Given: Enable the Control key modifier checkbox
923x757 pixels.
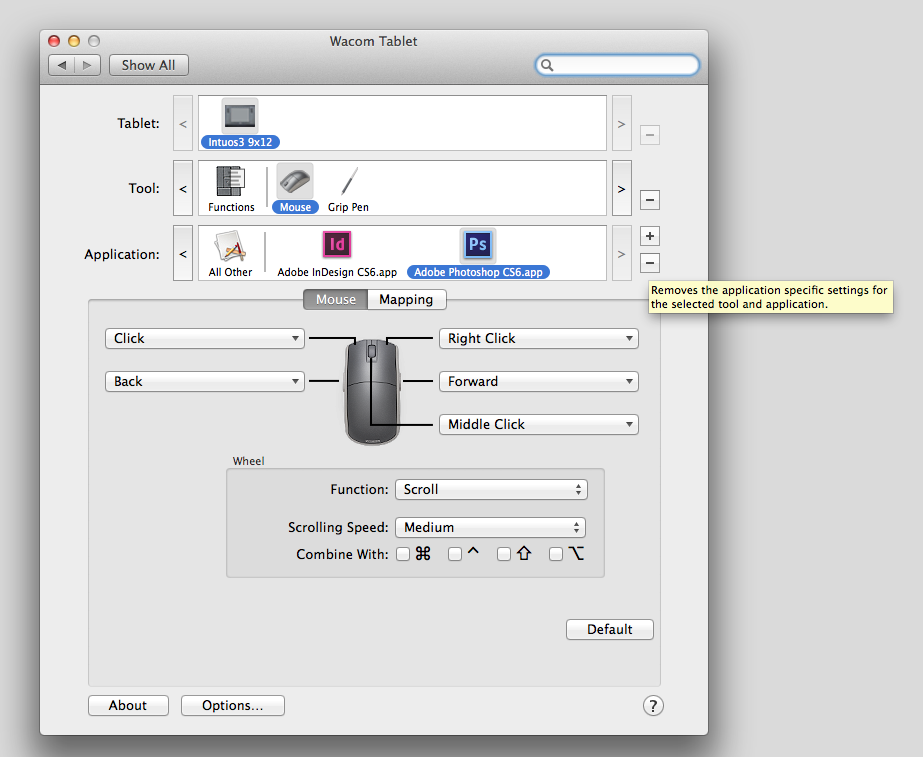Looking at the screenshot, I should (455, 554).
